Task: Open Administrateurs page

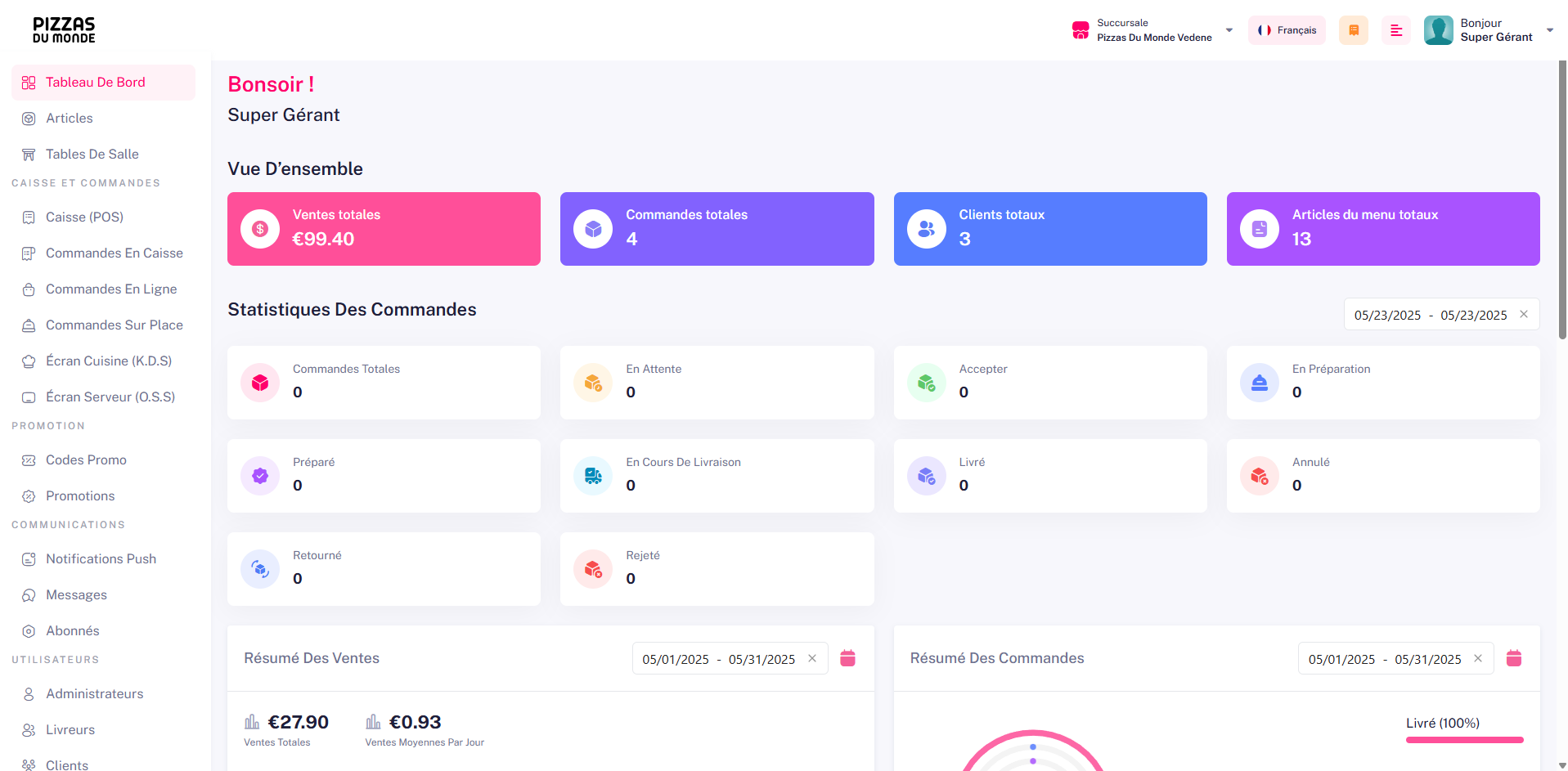Action: pyautogui.click(x=103, y=694)
